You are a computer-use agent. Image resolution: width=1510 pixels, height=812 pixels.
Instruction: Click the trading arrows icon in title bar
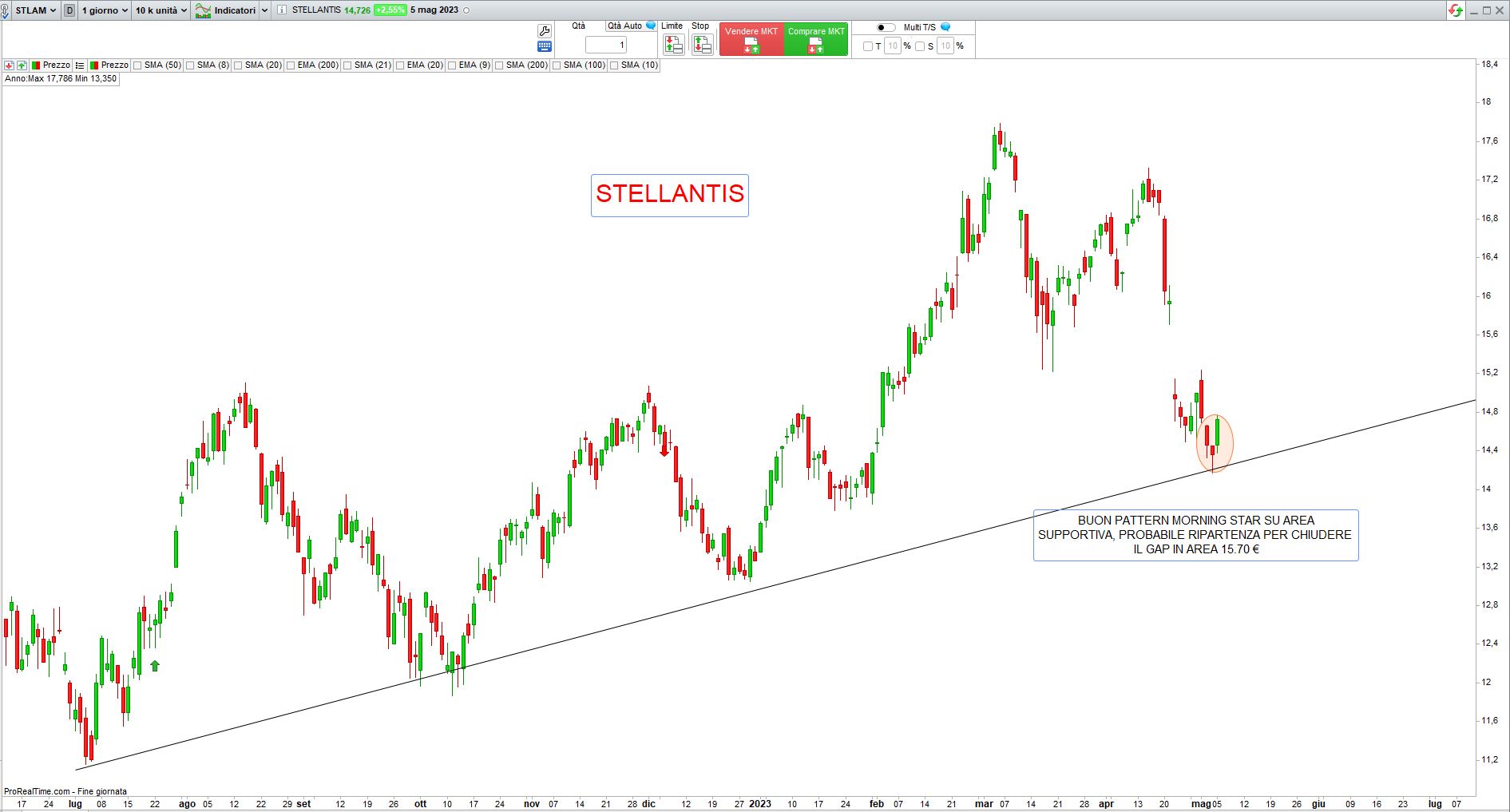tap(1456, 10)
